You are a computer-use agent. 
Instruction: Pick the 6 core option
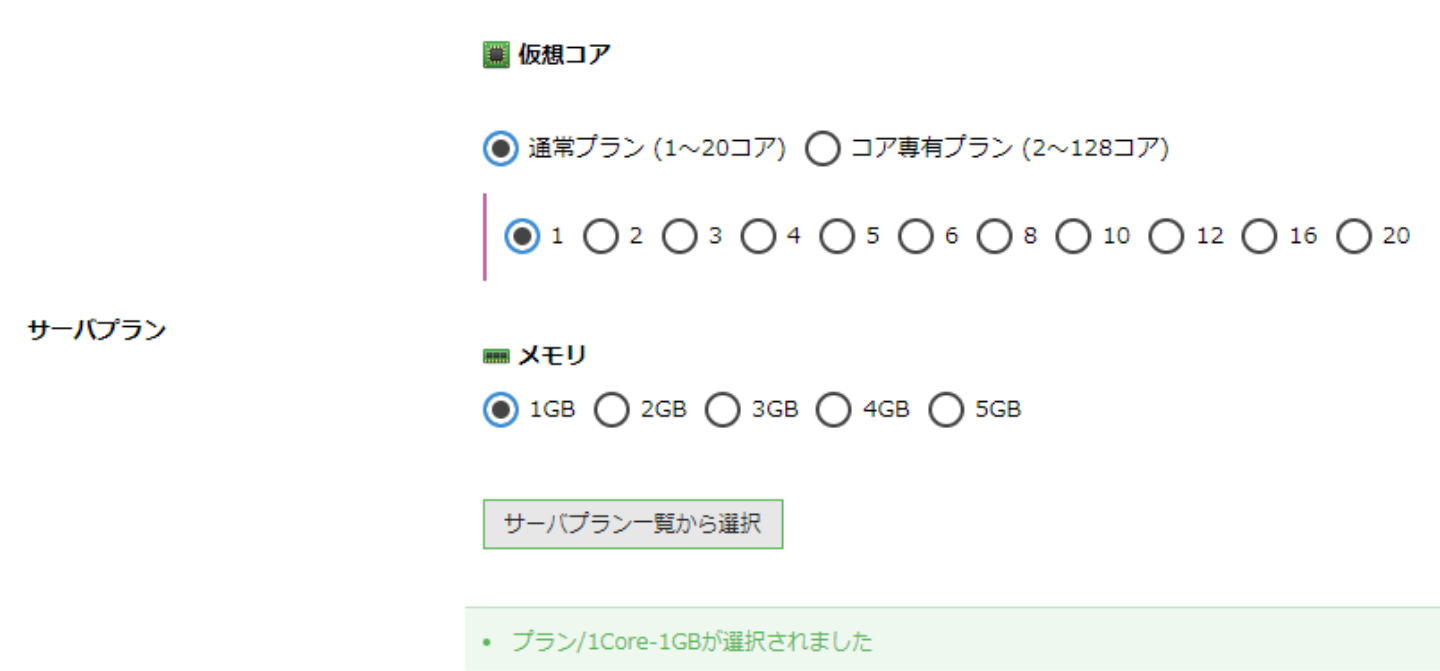916,237
